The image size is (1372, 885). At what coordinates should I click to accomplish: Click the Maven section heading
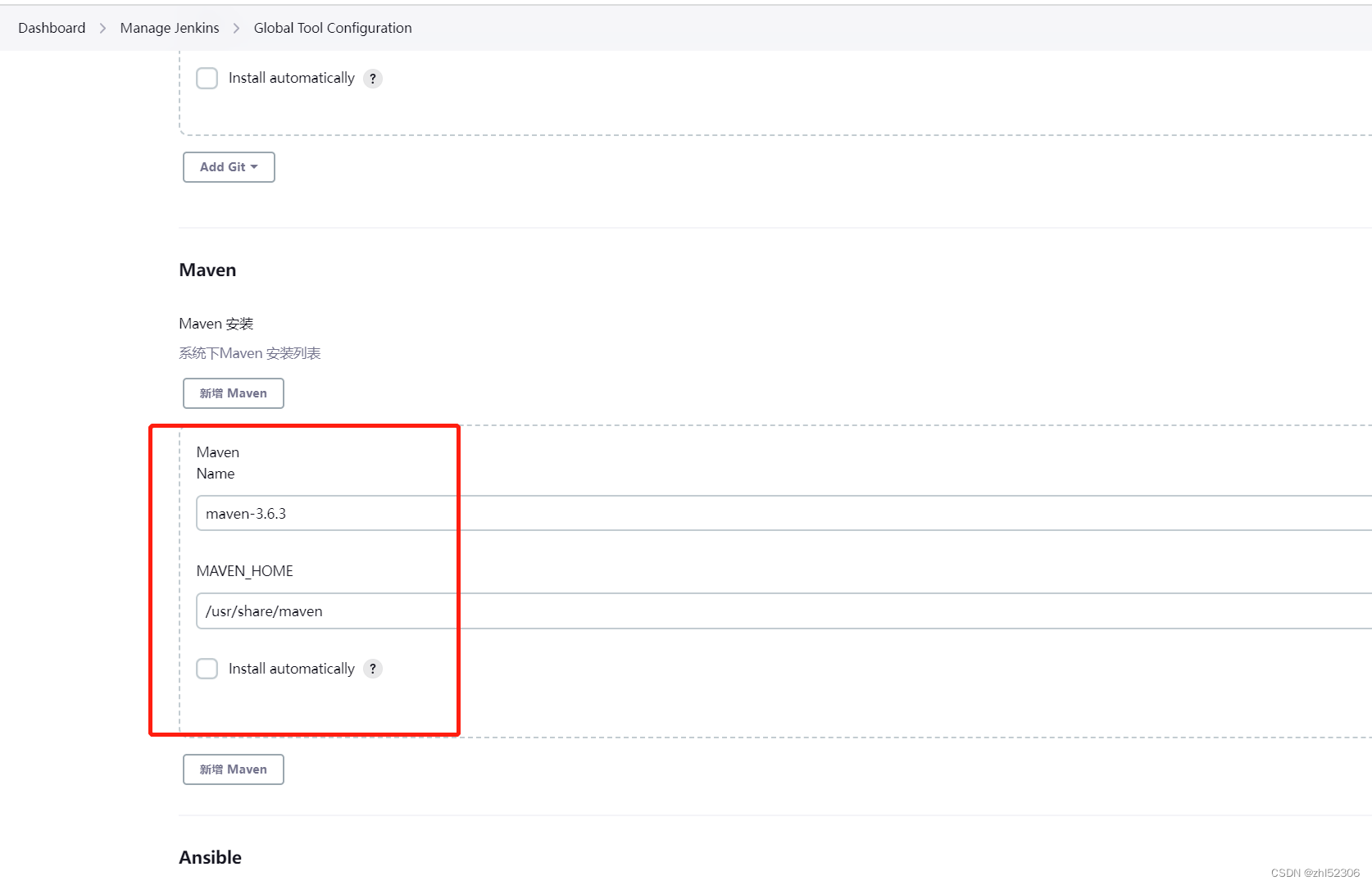point(207,270)
